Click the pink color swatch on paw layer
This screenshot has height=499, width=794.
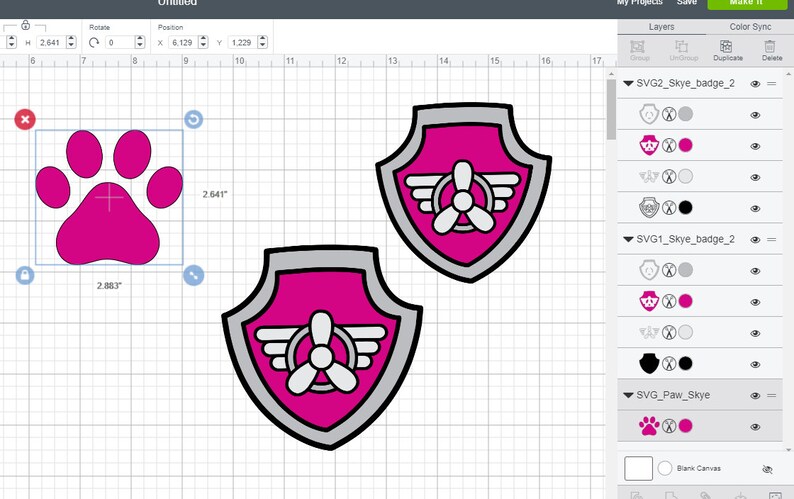685,426
